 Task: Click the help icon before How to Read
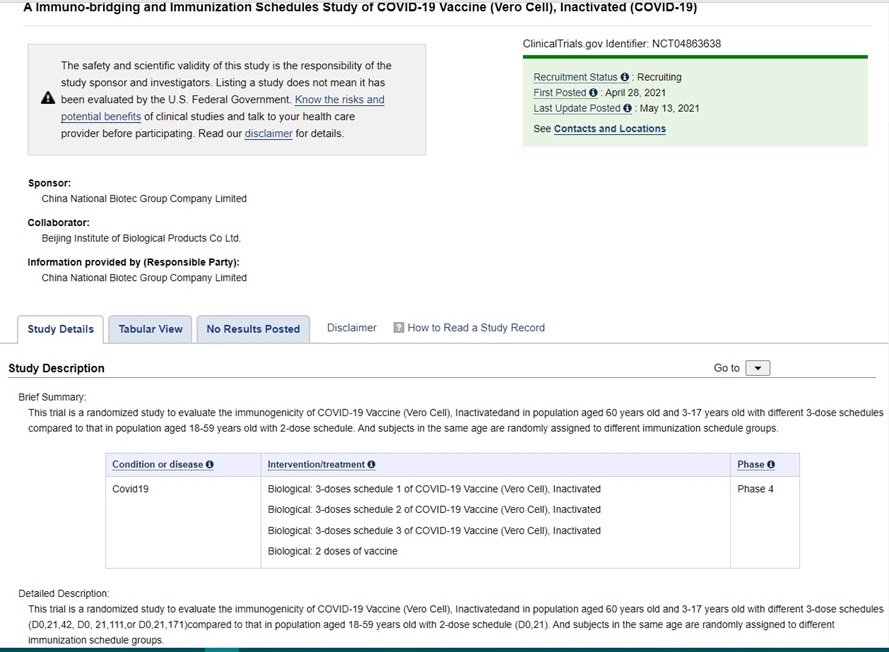tap(399, 327)
